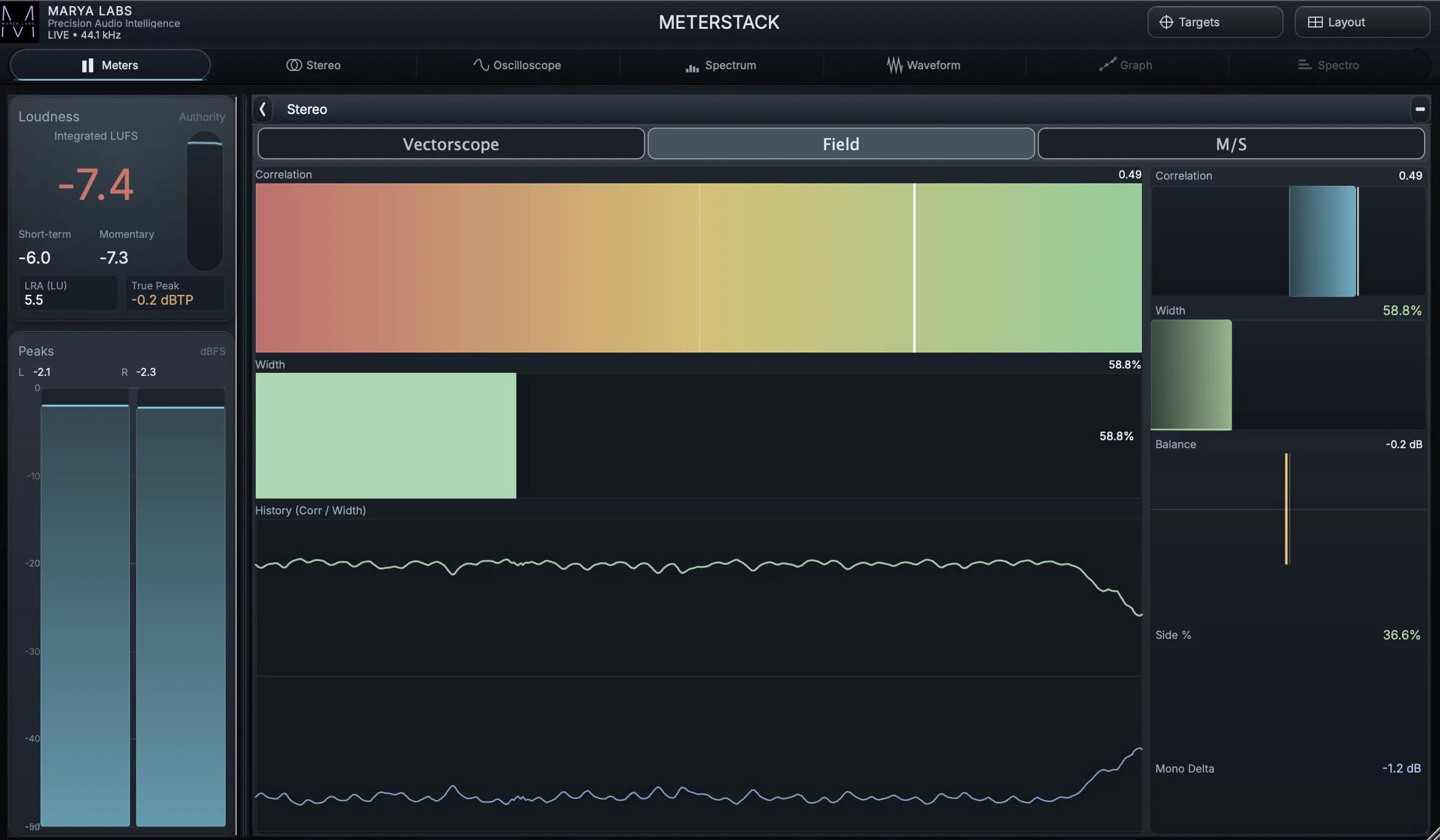Click the Layout grid icon
The width and height of the screenshot is (1440, 840).
(1315, 22)
